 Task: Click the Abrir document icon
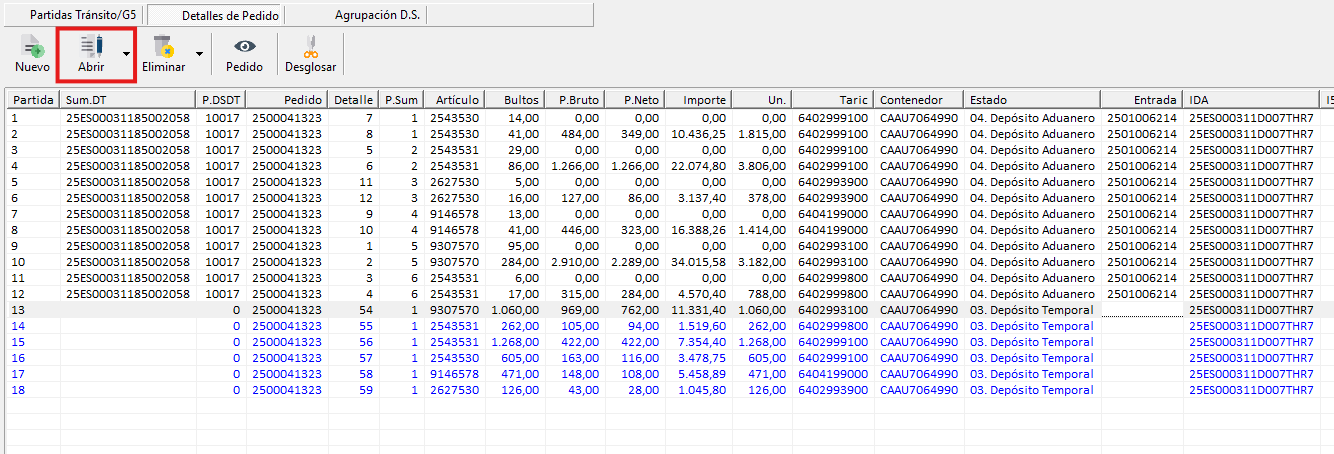coord(91,46)
